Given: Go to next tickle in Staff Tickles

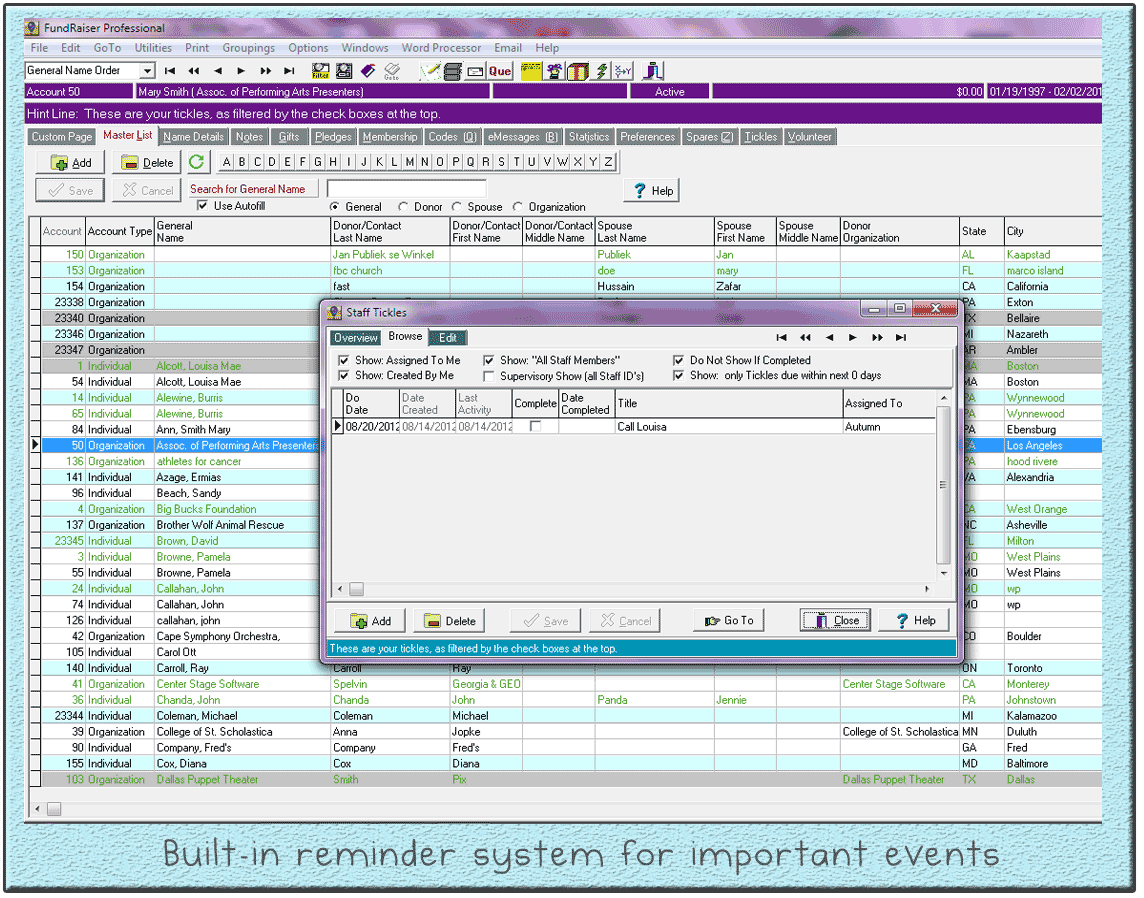Looking at the screenshot, I should point(854,338).
